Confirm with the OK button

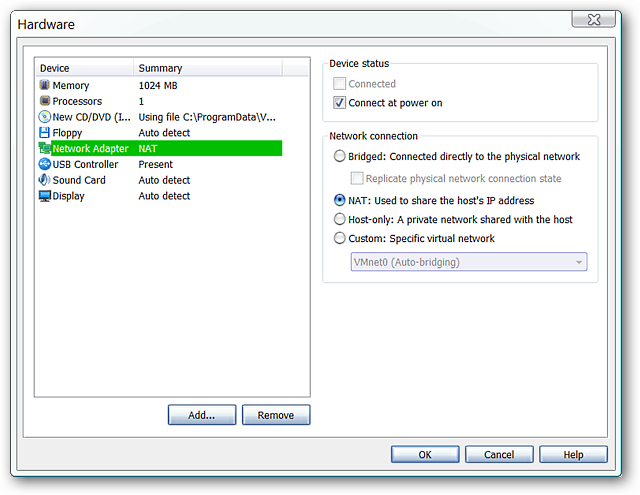point(425,455)
